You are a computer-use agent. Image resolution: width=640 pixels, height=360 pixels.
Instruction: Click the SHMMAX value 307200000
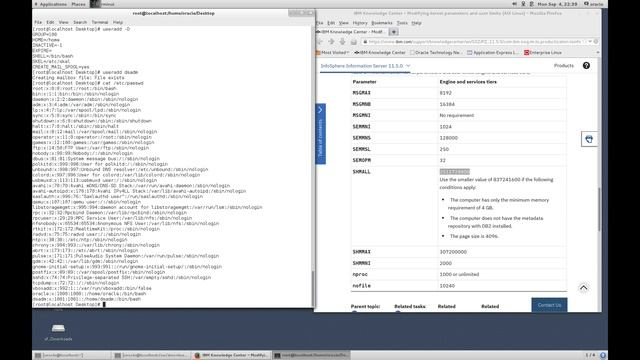(x=453, y=252)
